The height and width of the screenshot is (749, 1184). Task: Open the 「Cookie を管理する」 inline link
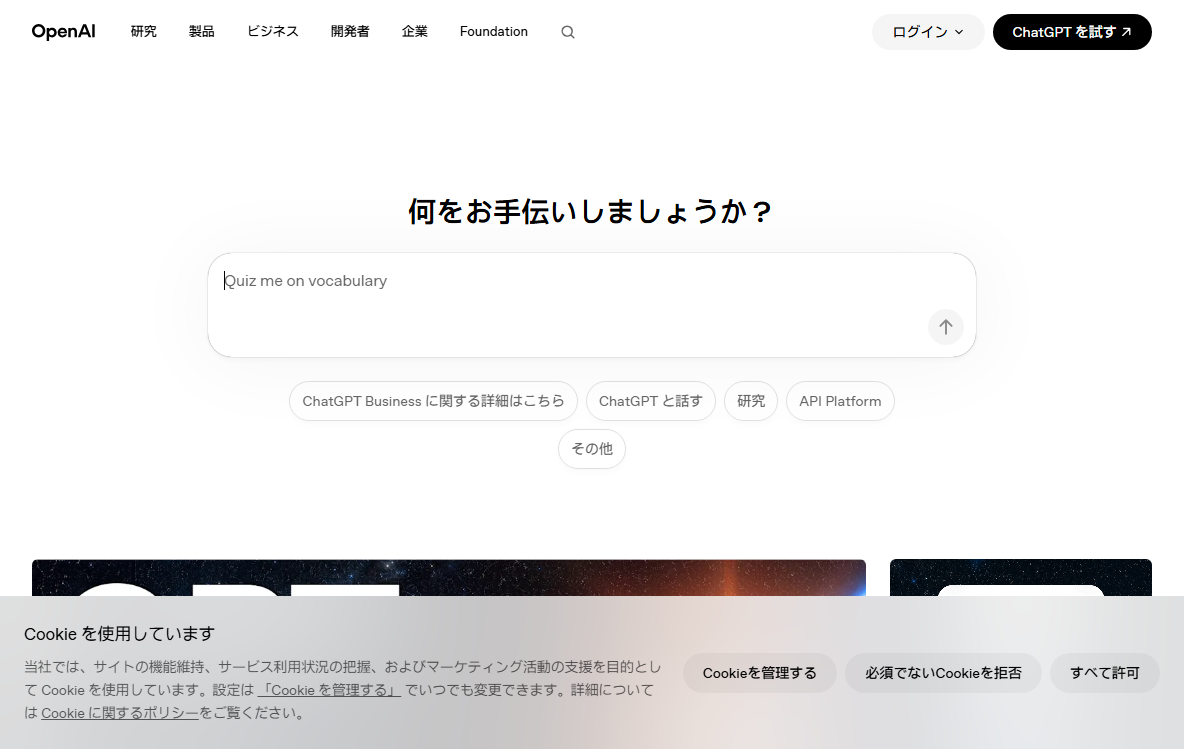(329, 690)
